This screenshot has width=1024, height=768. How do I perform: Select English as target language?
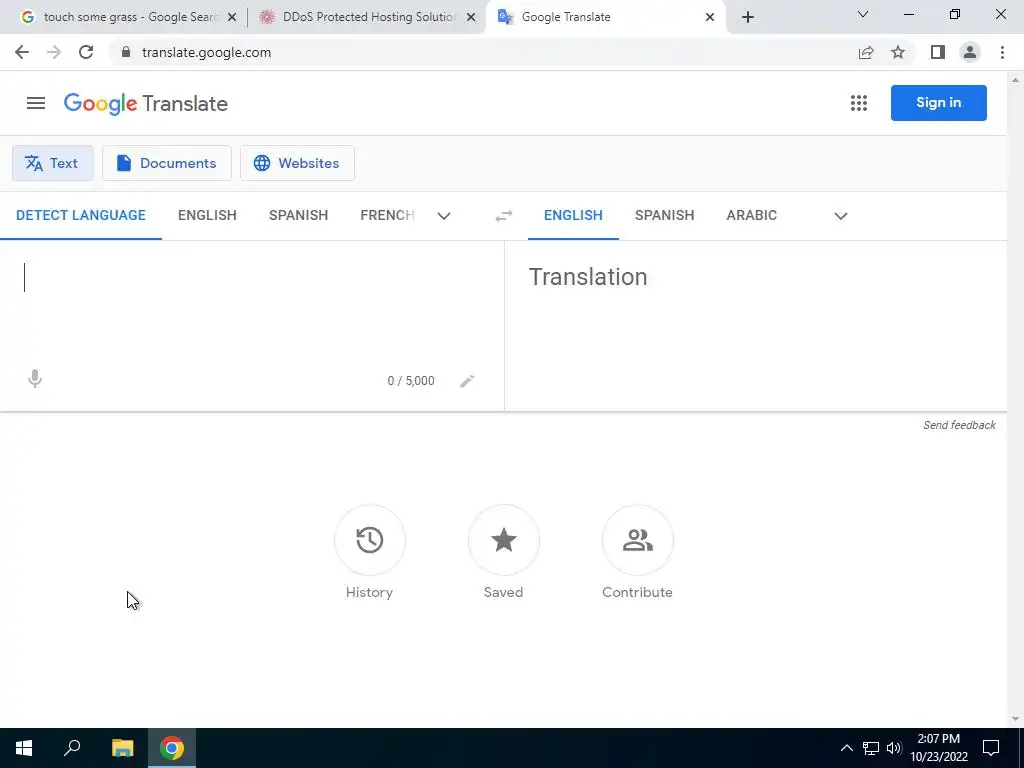[573, 216]
